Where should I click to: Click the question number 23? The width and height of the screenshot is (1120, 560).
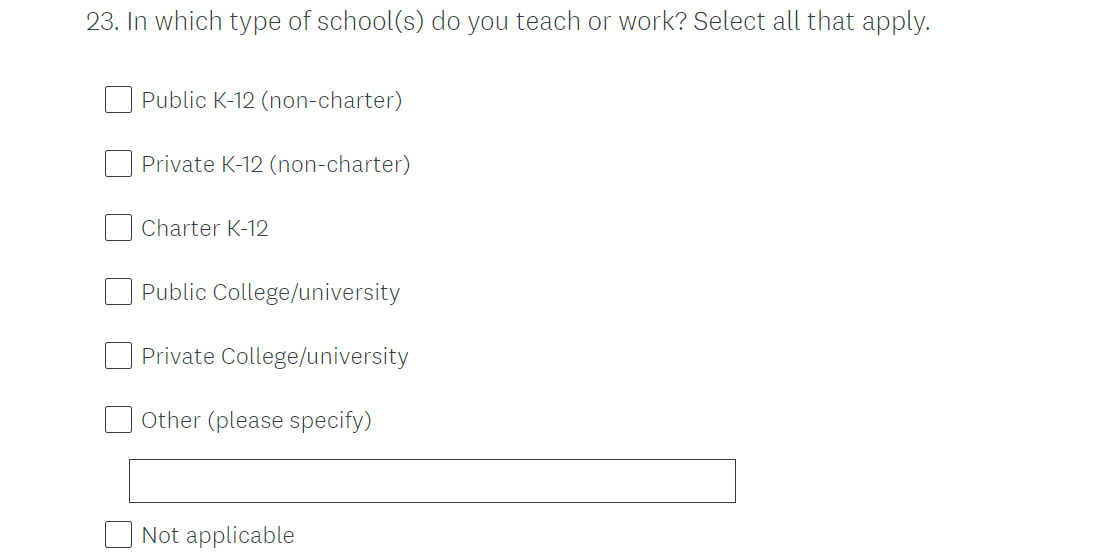click(102, 22)
